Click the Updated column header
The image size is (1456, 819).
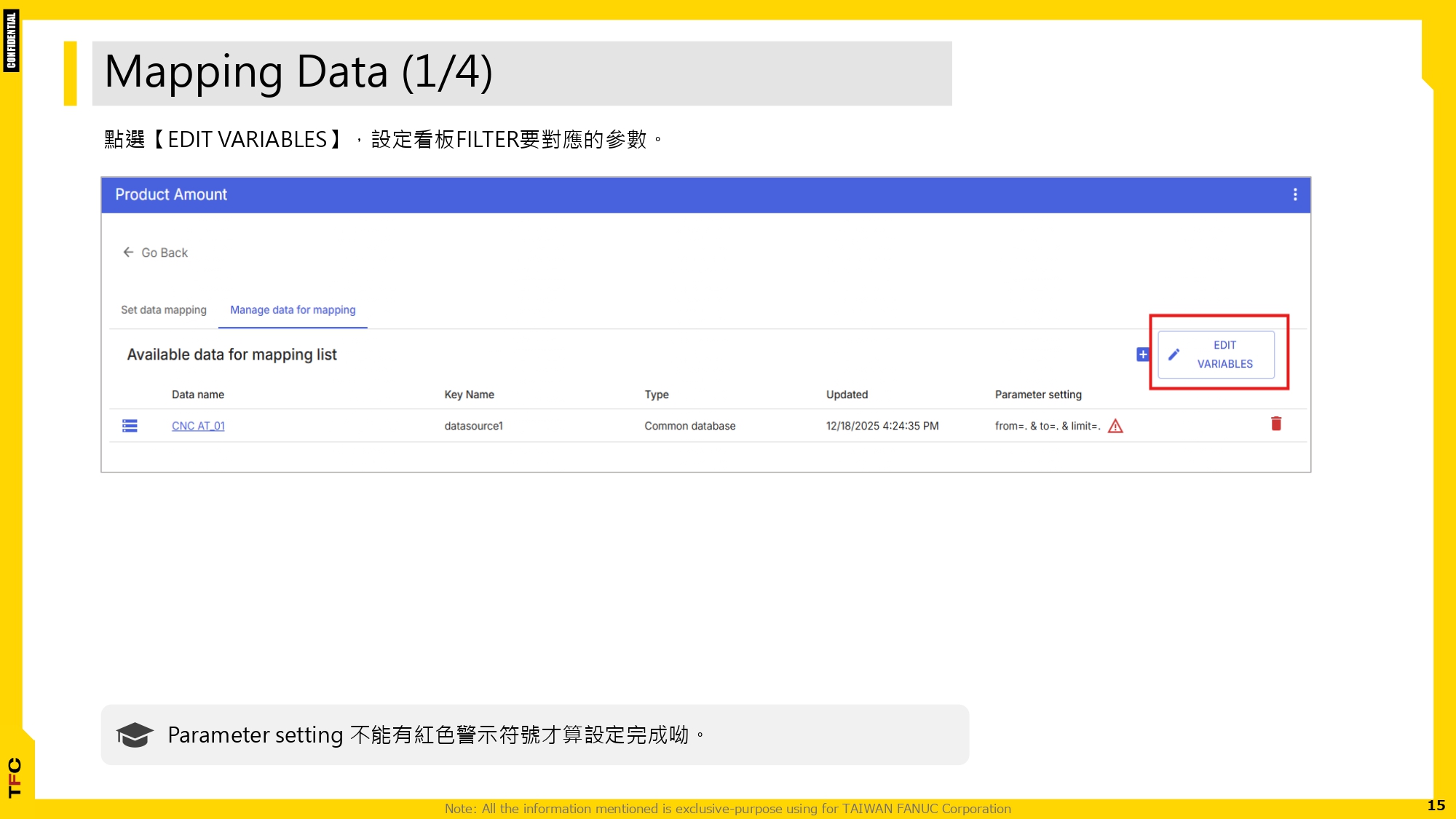(x=847, y=394)
